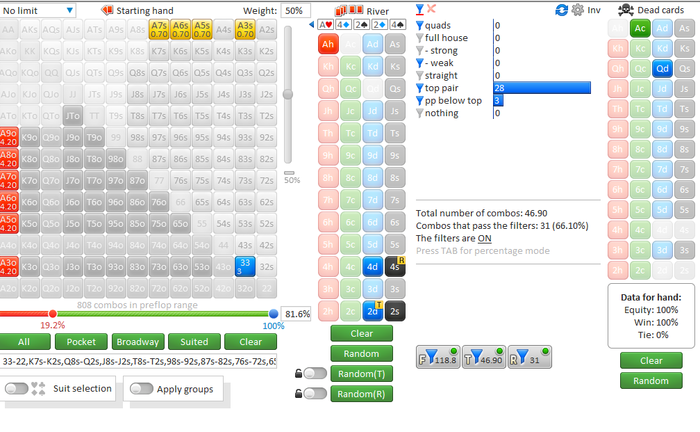Select the Ks card in Dead cards grid
This screenshot has height=432, width=700.
click(x=684, y=49)
